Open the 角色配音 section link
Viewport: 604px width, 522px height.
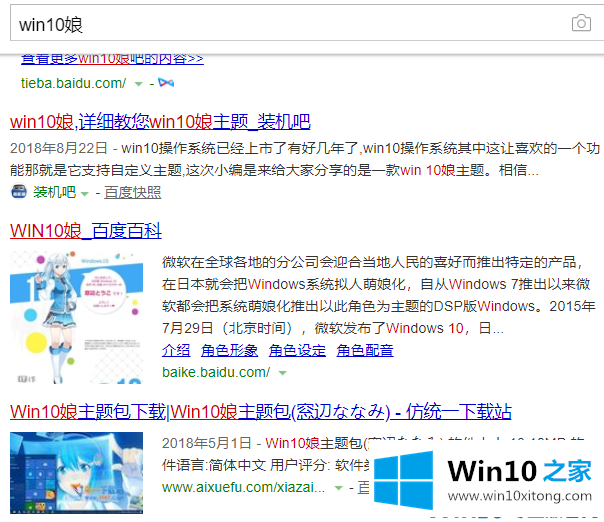pyautogui.click(x=365, y=350)
